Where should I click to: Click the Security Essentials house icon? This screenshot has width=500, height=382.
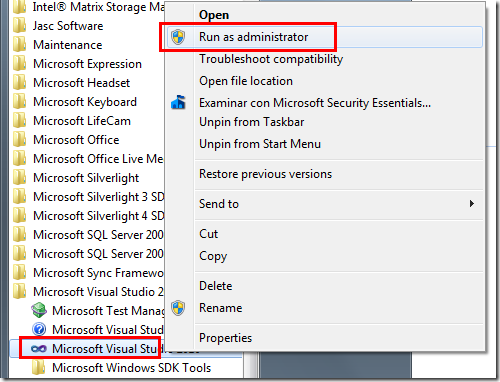pos(178,102)
